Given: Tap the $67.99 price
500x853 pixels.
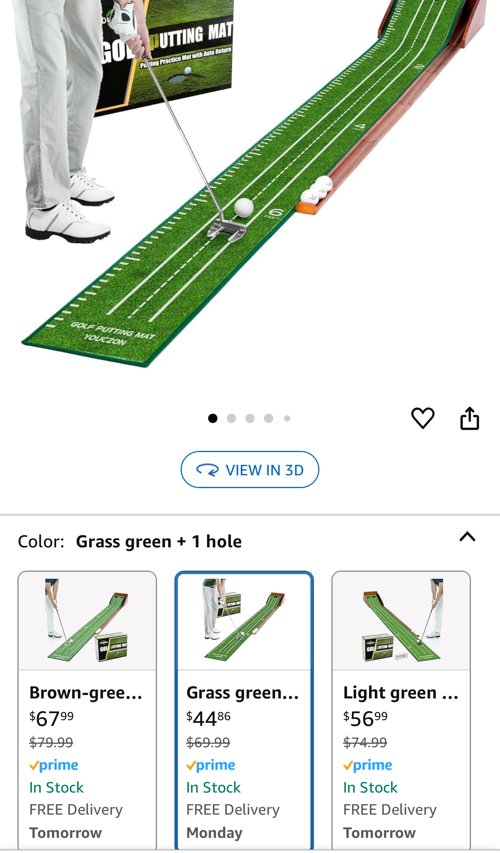Looking at the screenshot, I should point(52,718).
